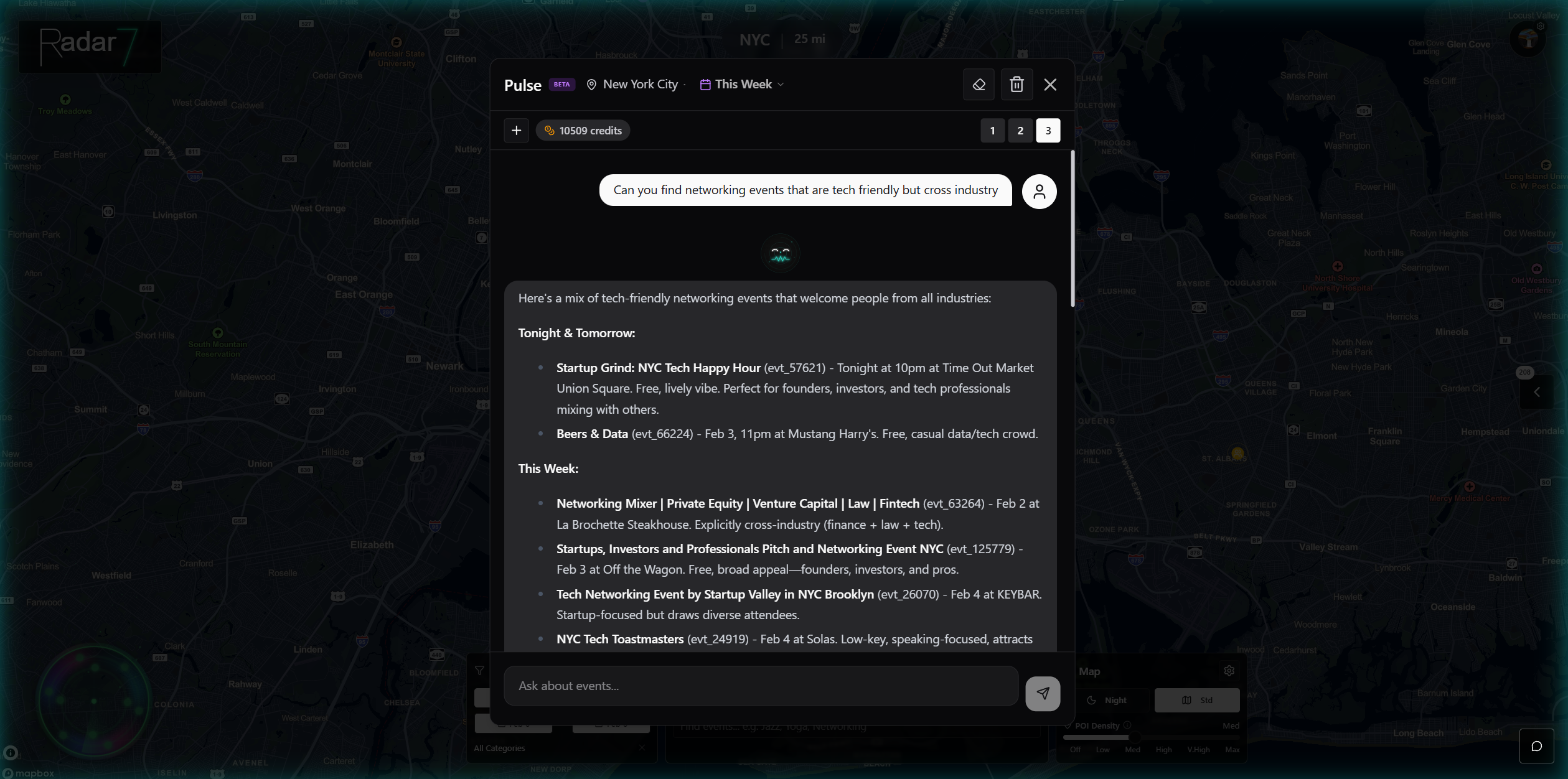Image resolution: width=1568 pixels, height=779 pixels.
Task: Click the send message arrow icon
Action: pos(1043,693)
